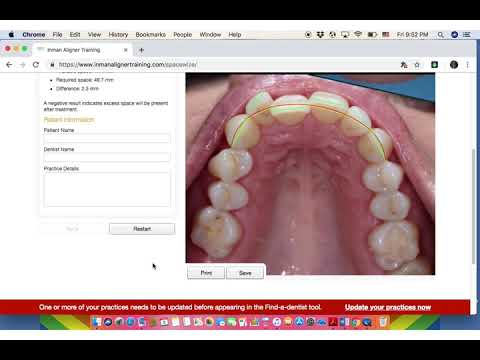Close the Inman Aligner Training tab
Image resolution: width=480 pixels, height=360 pixels.
click(126, 50)
